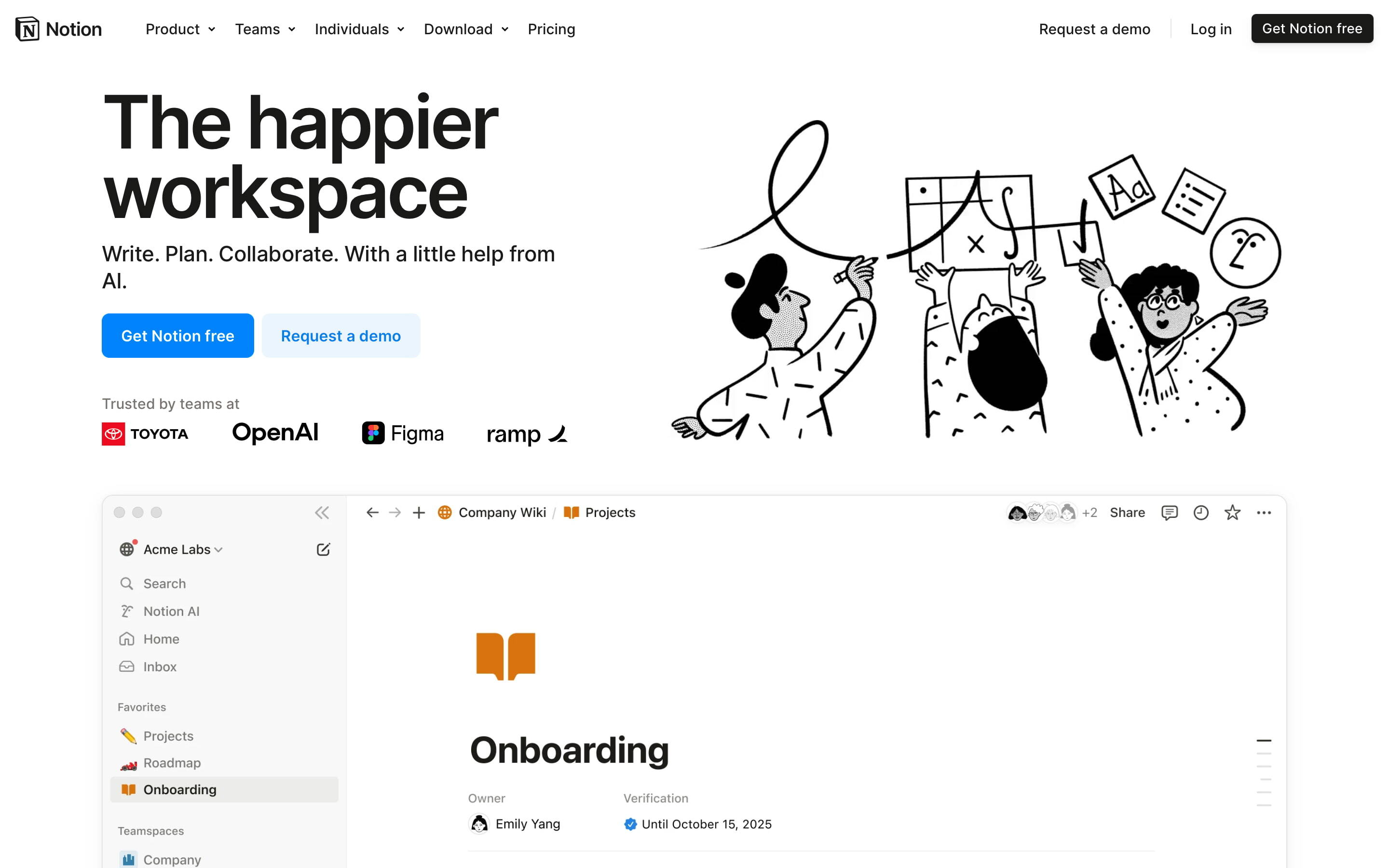
Task: Collapse the sidebar with double-chevron icon
Action: (321, 513)
